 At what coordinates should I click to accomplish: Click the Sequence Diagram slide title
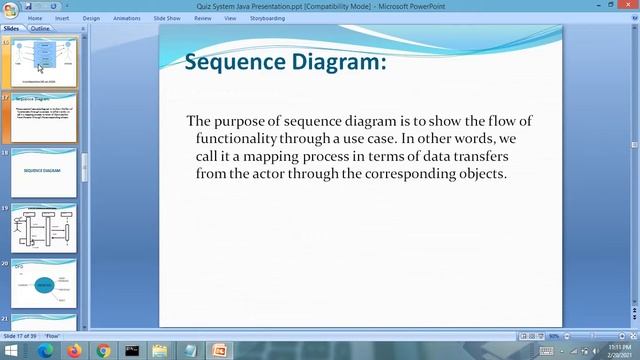285,62
